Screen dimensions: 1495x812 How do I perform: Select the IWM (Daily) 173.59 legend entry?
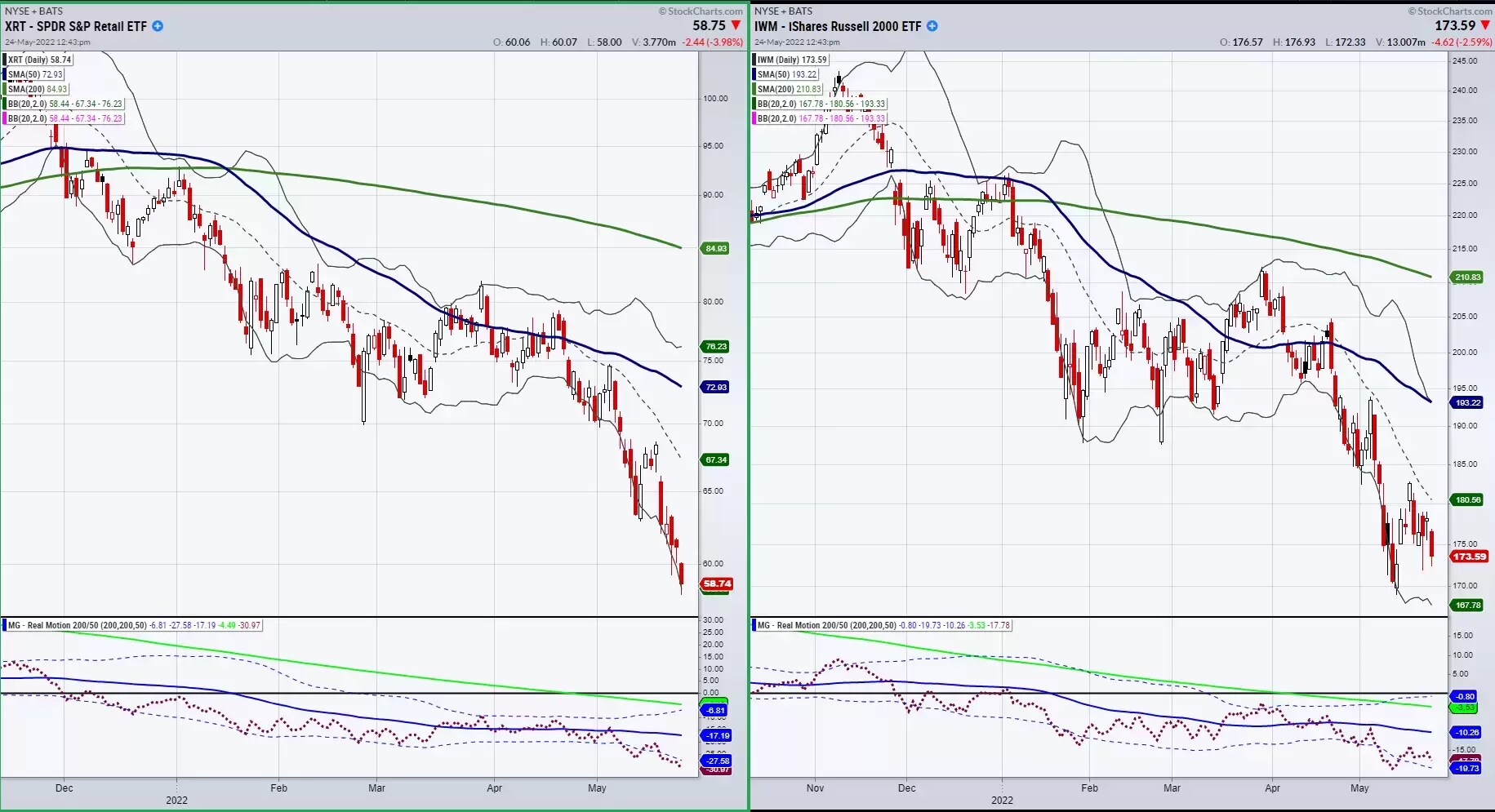[x=791, y=60]
